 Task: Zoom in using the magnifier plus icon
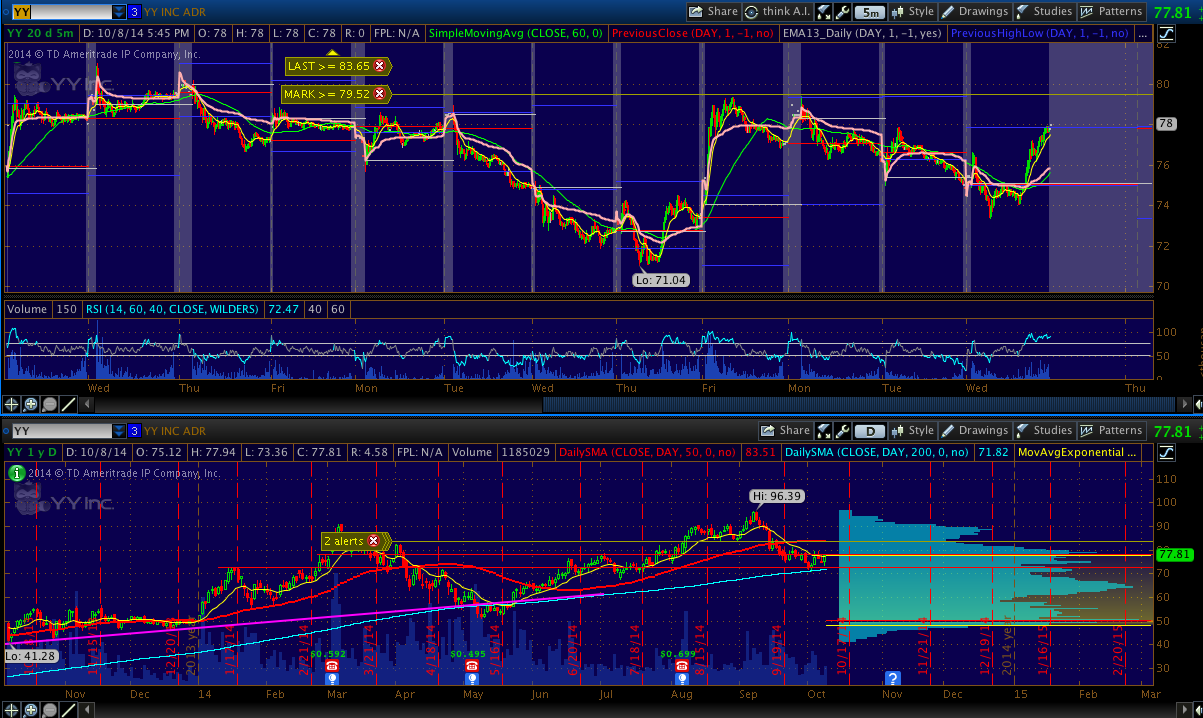(x=31, y=405)
